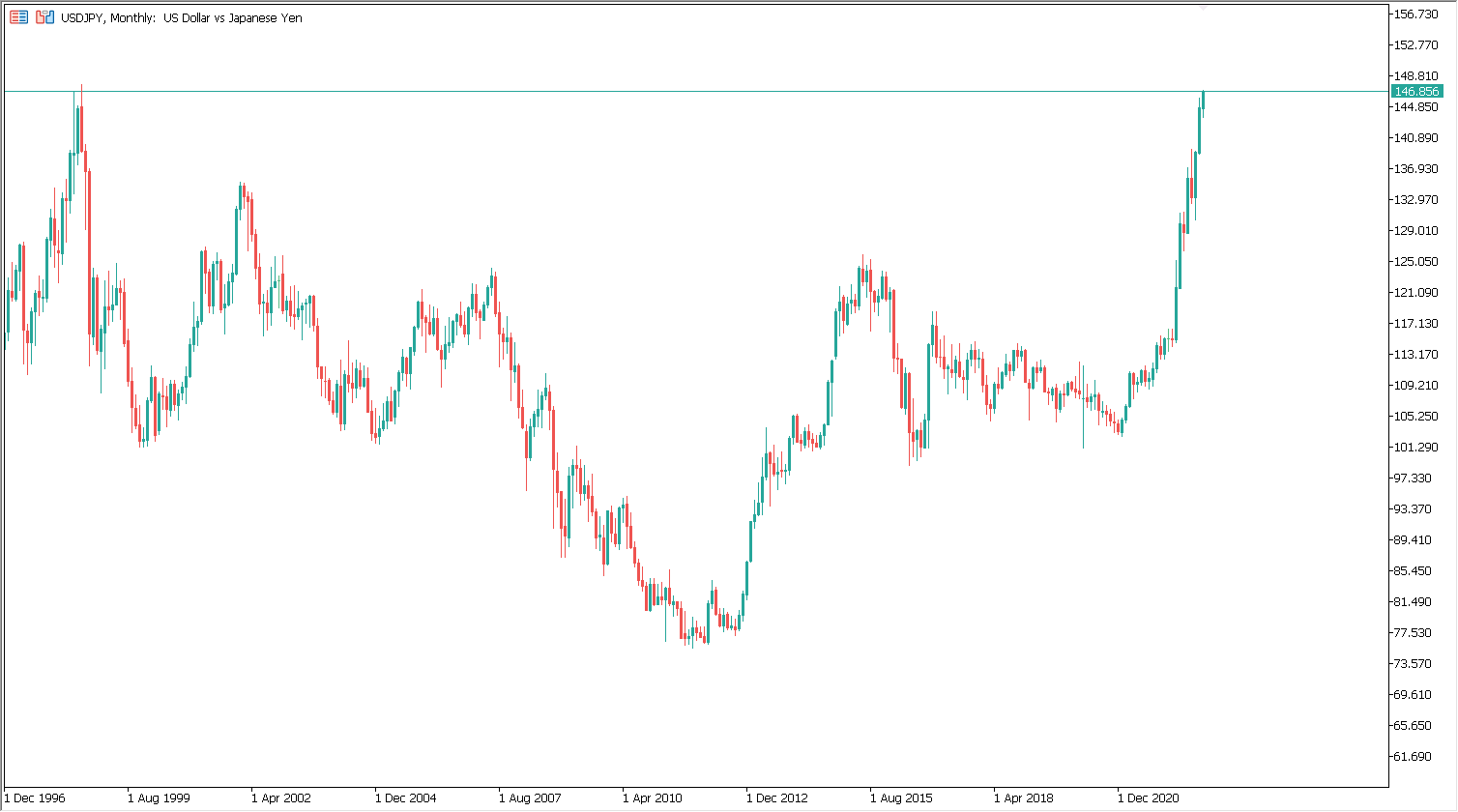Click the 1 Apr 2002 date label
Image resolution: width=1458 pixels, height=812 pixels.
point(281,798)
